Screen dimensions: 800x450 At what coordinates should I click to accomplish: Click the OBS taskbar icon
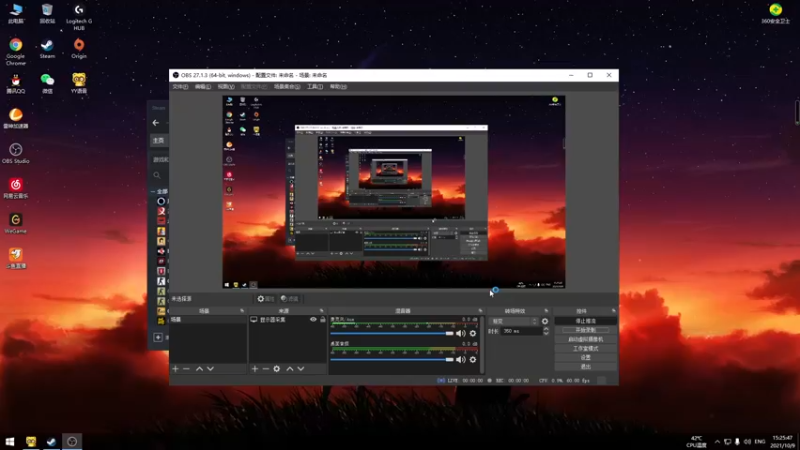(x=72, y=441)
